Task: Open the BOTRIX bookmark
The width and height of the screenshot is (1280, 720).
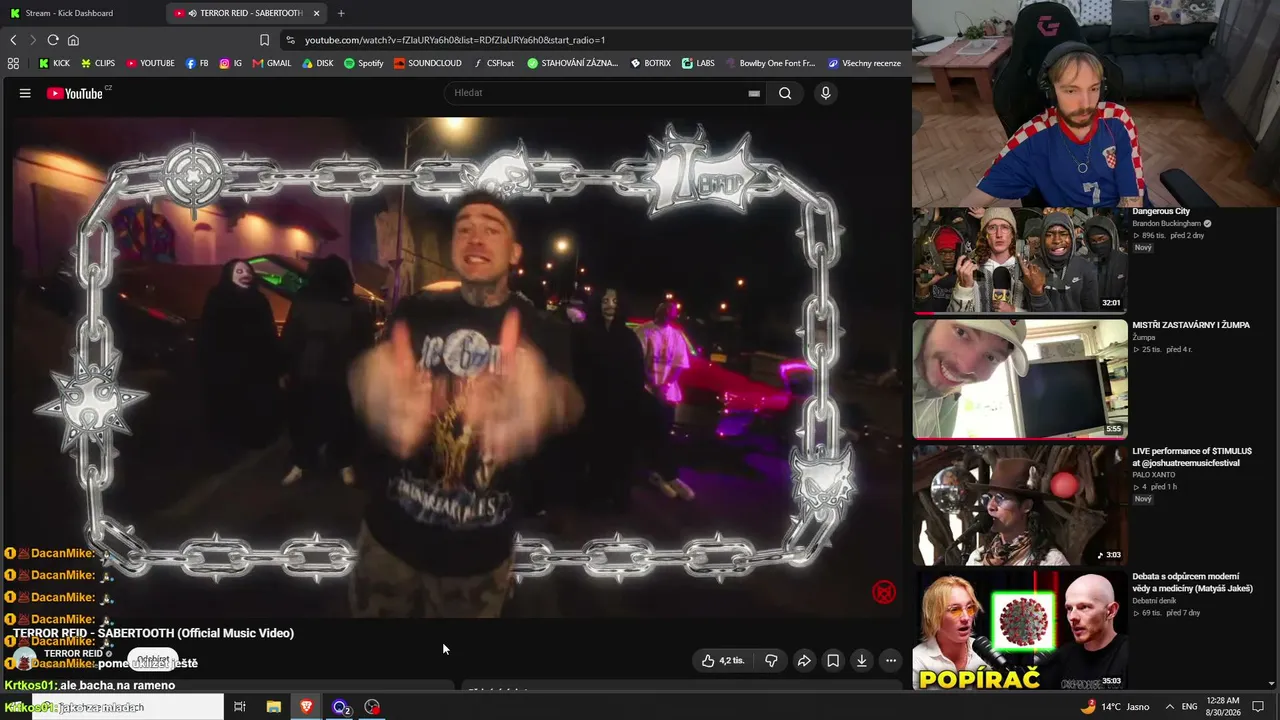Action: [x=651, y=63]
